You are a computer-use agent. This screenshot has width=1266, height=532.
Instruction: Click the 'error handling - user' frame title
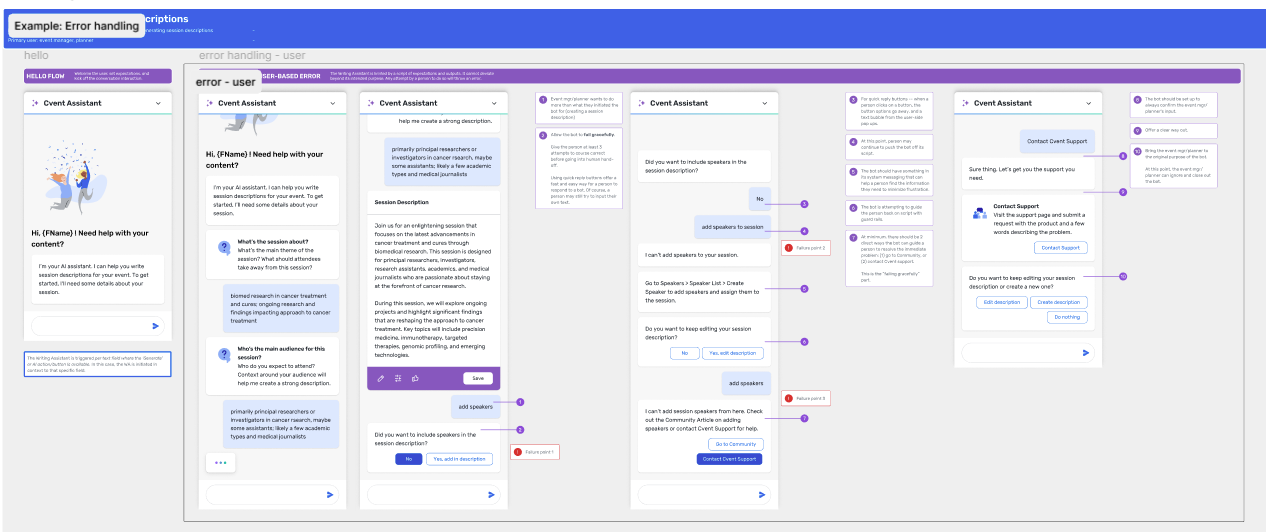point(252,56)
